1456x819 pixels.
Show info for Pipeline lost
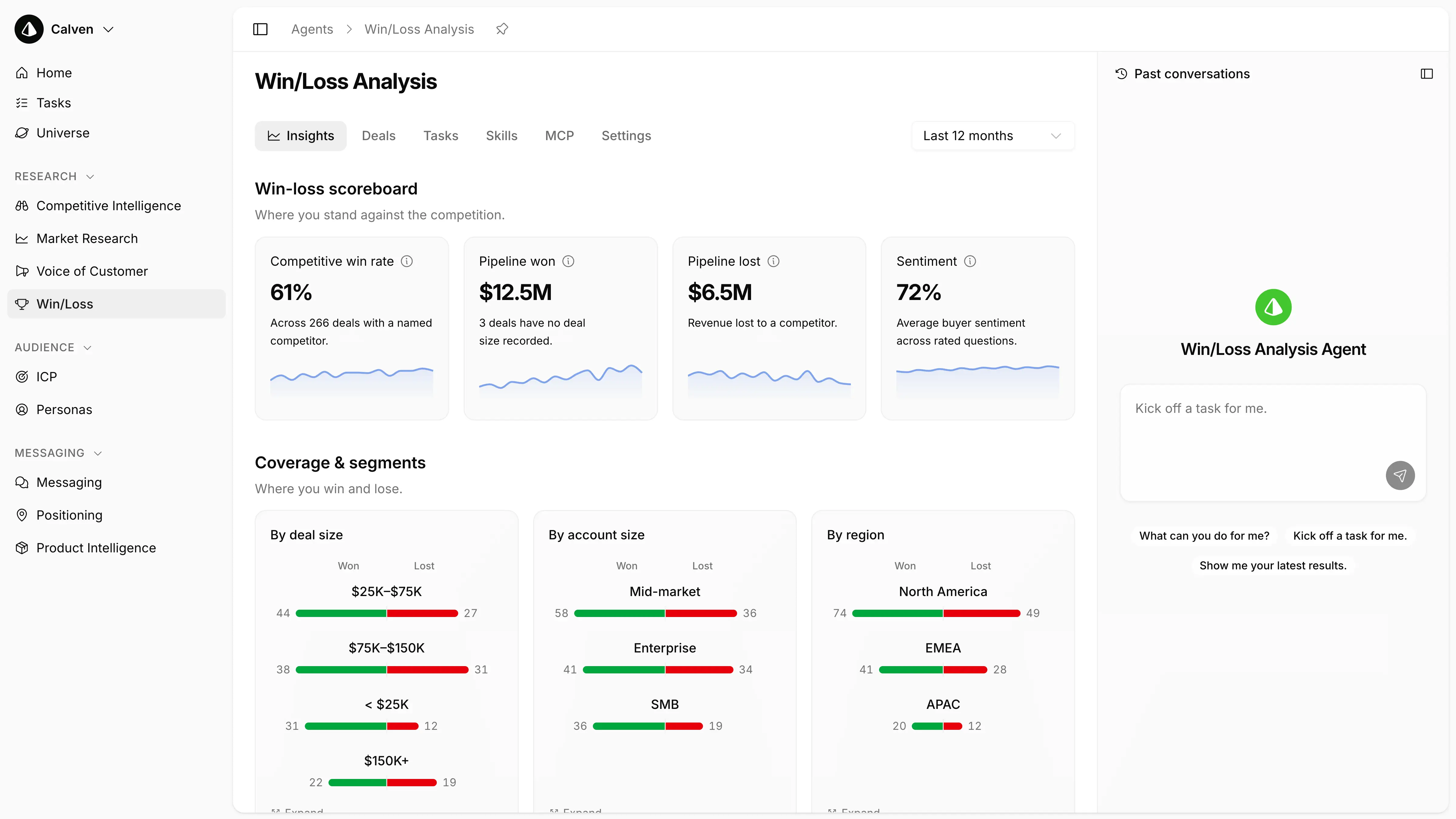coord(774,261)
